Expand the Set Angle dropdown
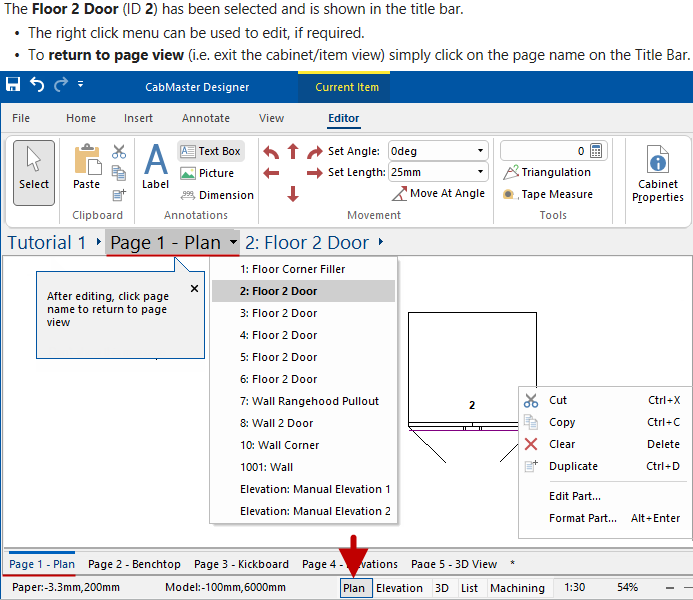This screenshot has height=600, width=693. (x=481, y=151)
